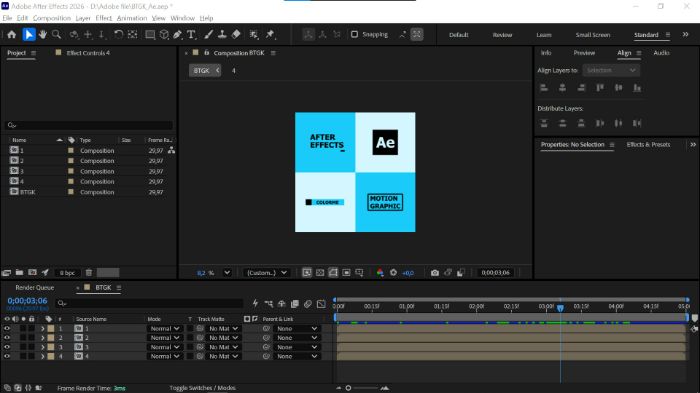Select the Rectangle shape tool

[150, 34]
